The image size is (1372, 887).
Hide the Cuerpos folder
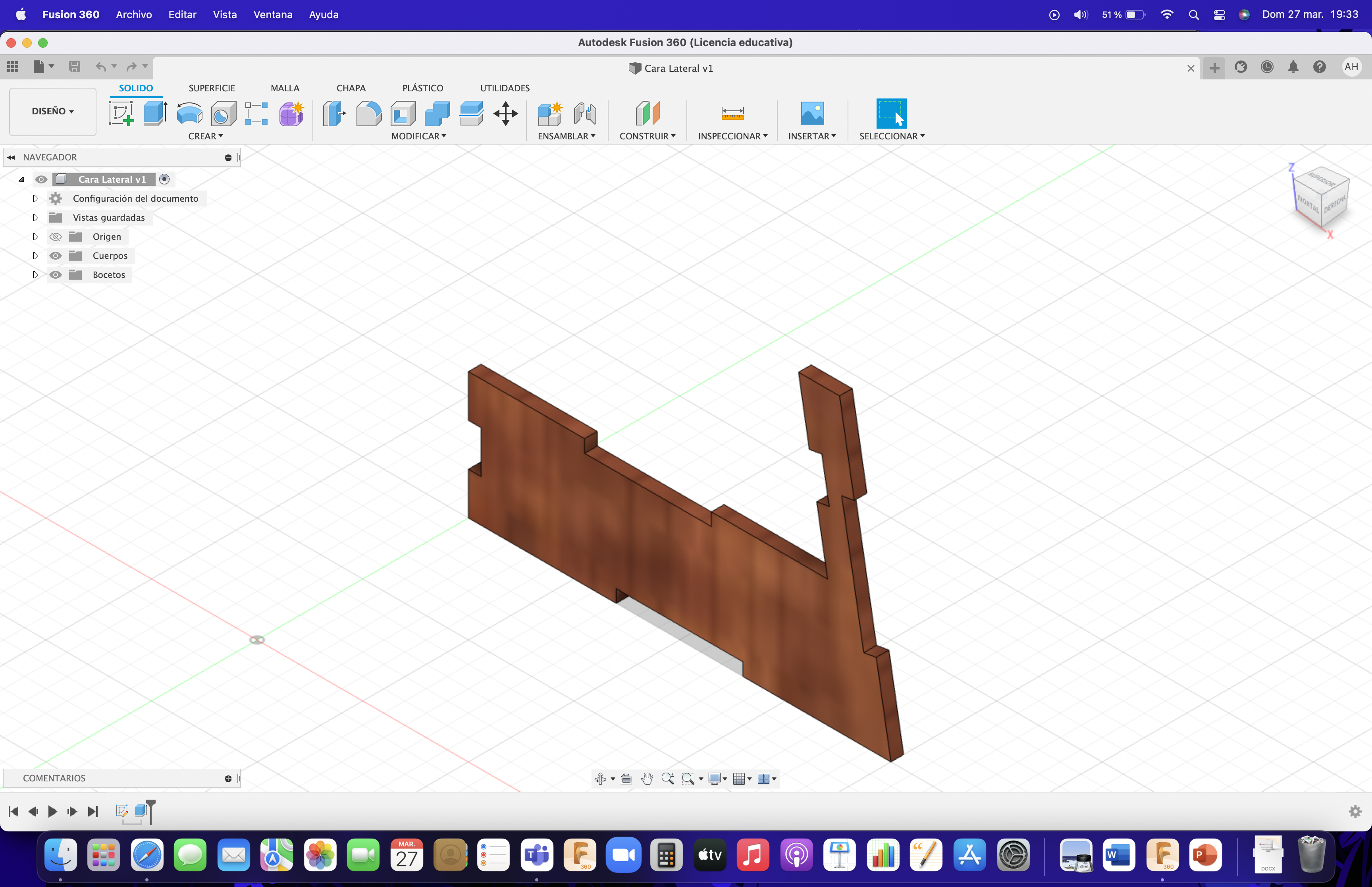[x=55, y=256]
